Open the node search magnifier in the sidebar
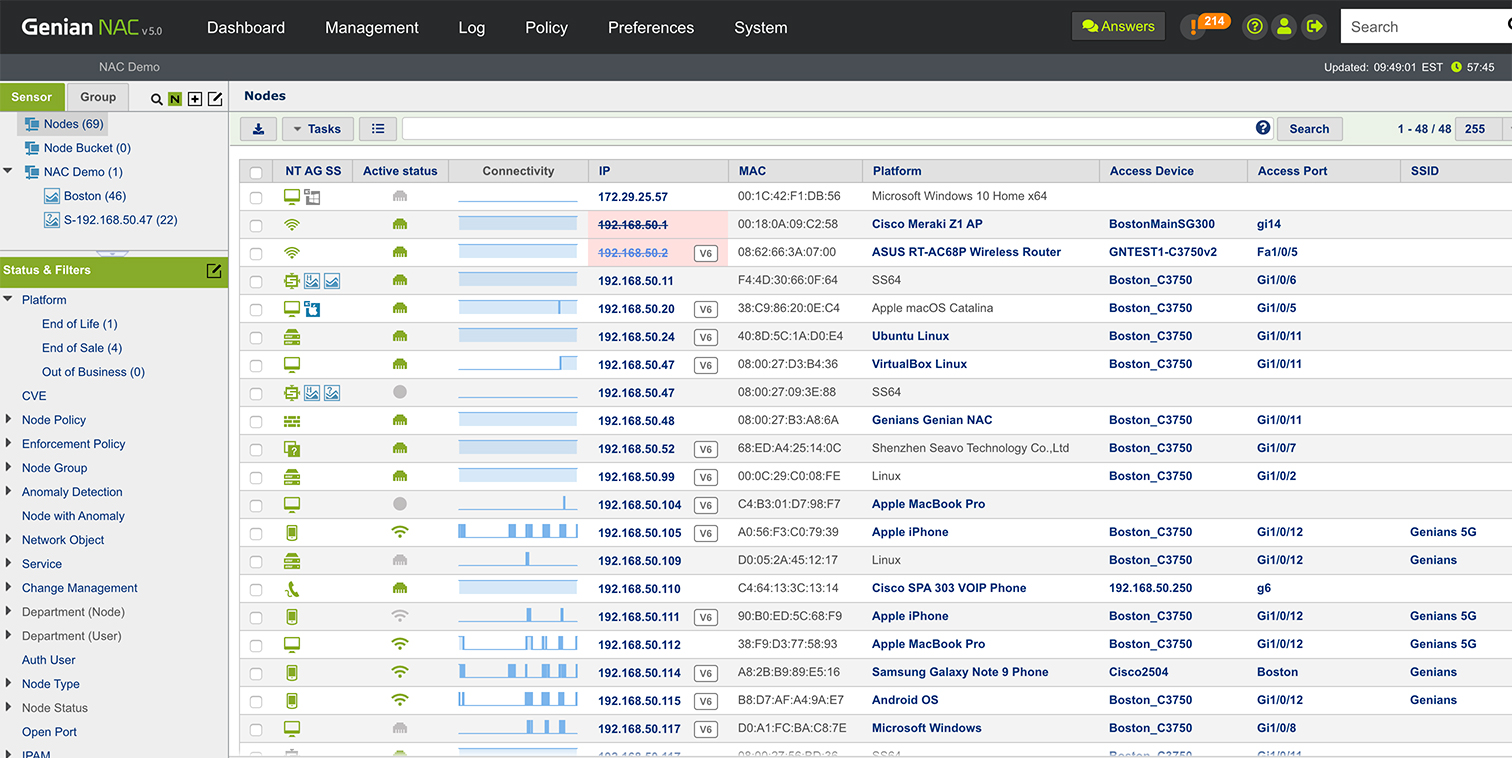The image size is (1512, 758). (156, 99)
